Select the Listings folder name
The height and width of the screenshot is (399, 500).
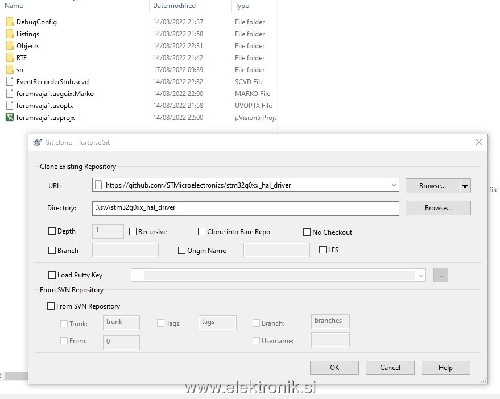[28, 34]
